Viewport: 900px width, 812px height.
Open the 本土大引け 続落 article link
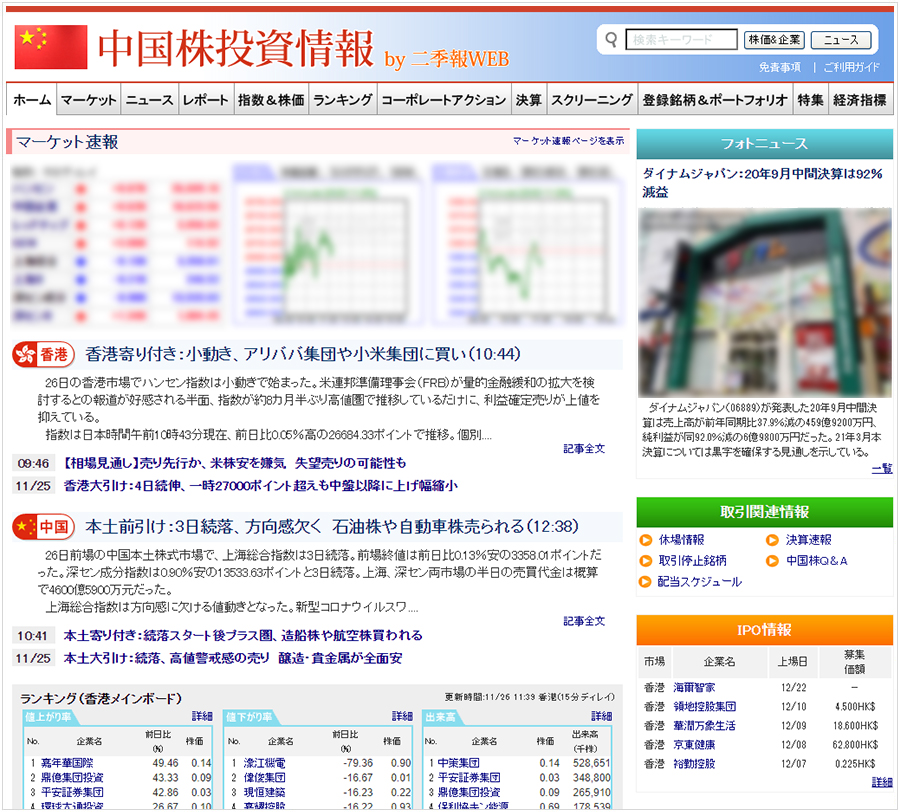[x=232, y=658]
